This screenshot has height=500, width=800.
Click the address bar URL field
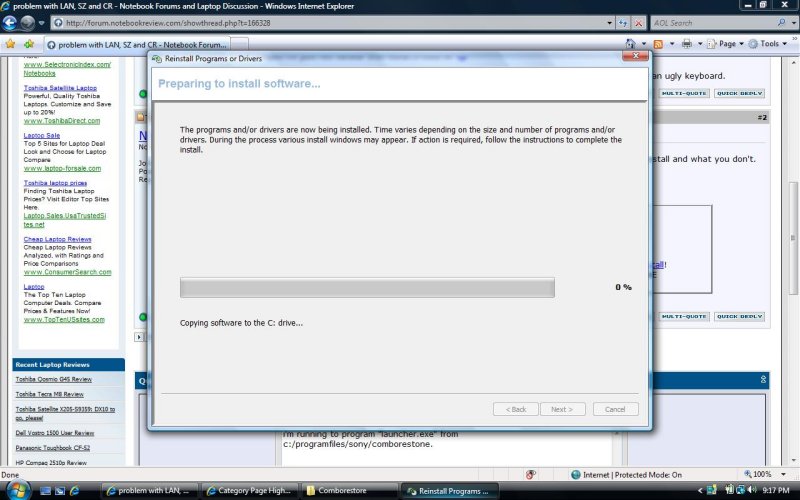[x=329, y=23]
